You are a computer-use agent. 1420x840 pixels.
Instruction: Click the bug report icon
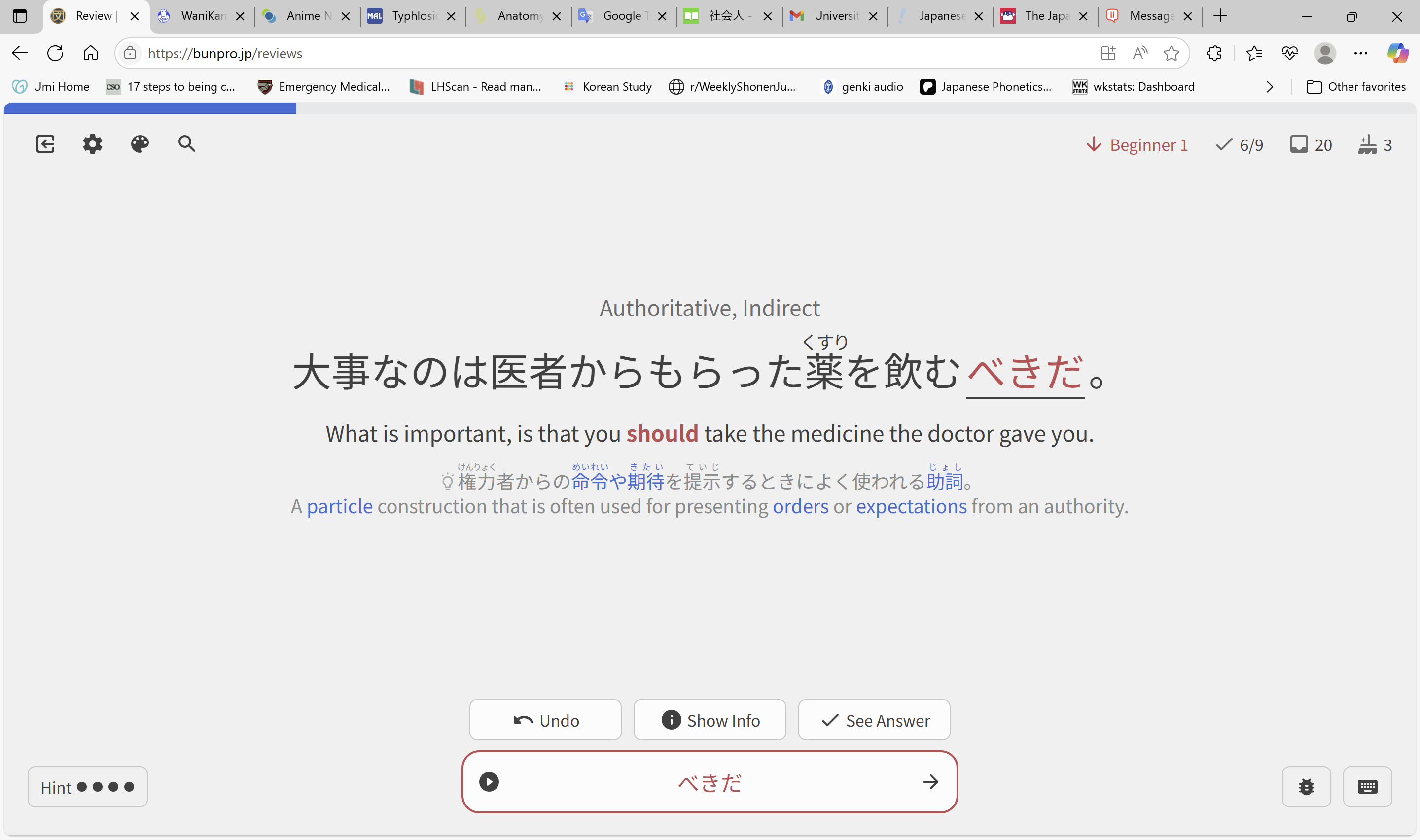pyautogui.click(x=1306, y=786)
